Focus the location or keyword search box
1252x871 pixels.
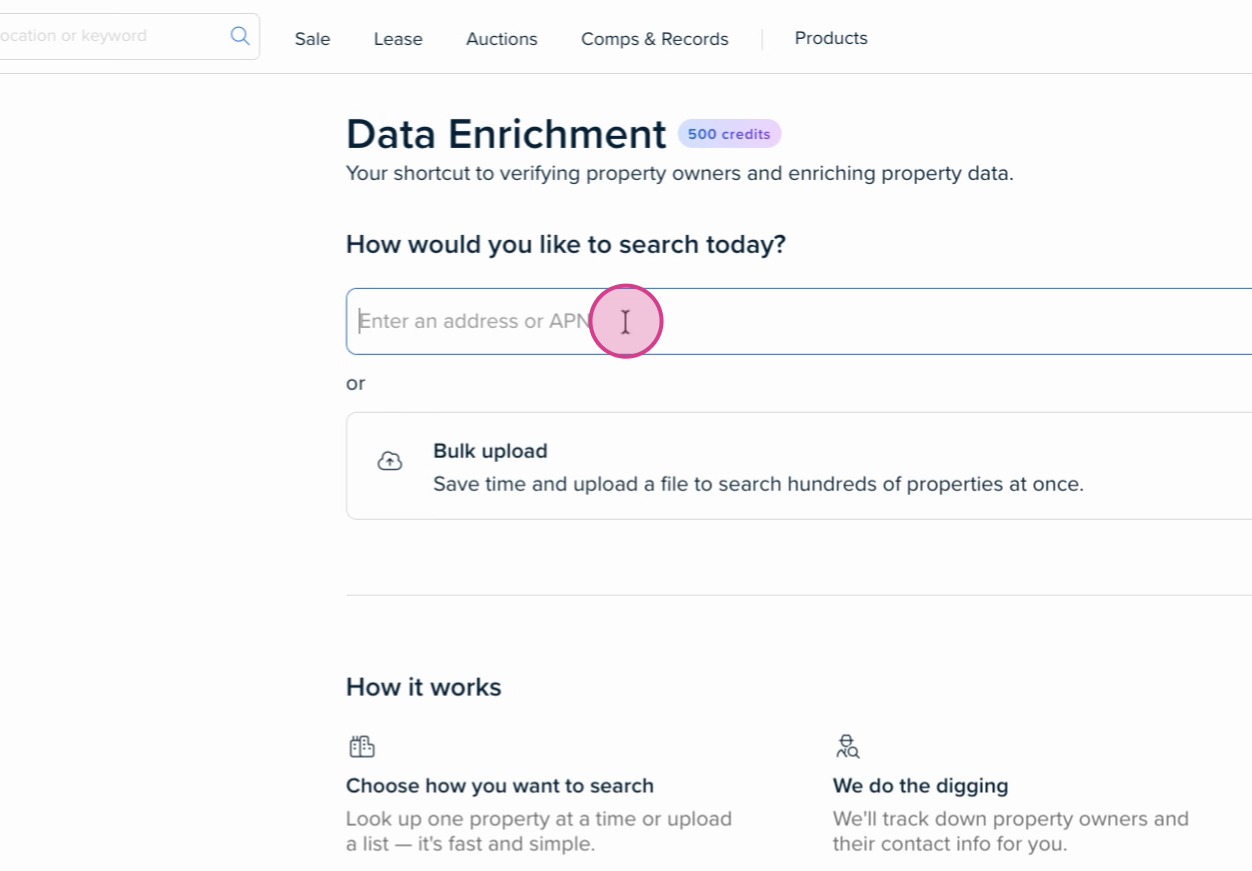pos(110,36)
